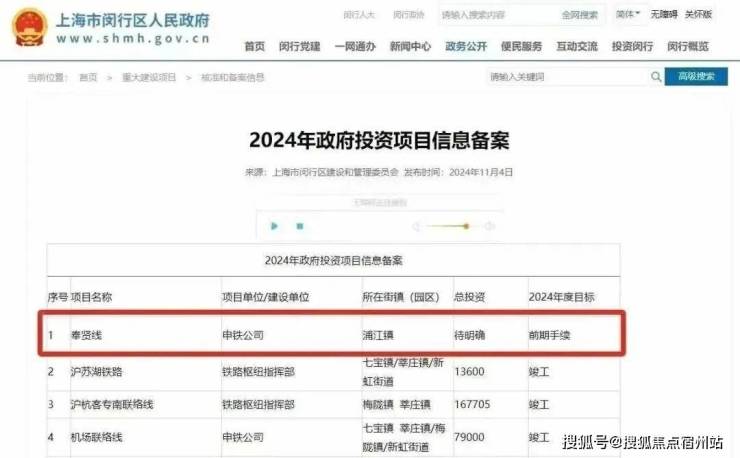
Task: Click the 无障碍 link
Action: pos(664,15)
